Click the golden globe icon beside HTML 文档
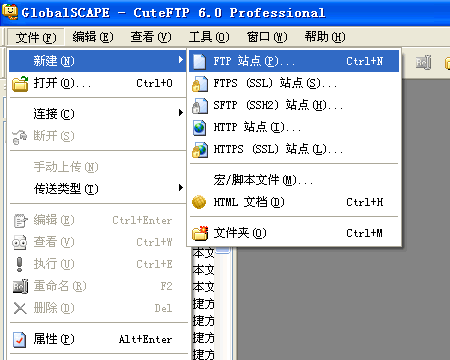This screenshot has width=450, height=360. (x=199, y=202)
